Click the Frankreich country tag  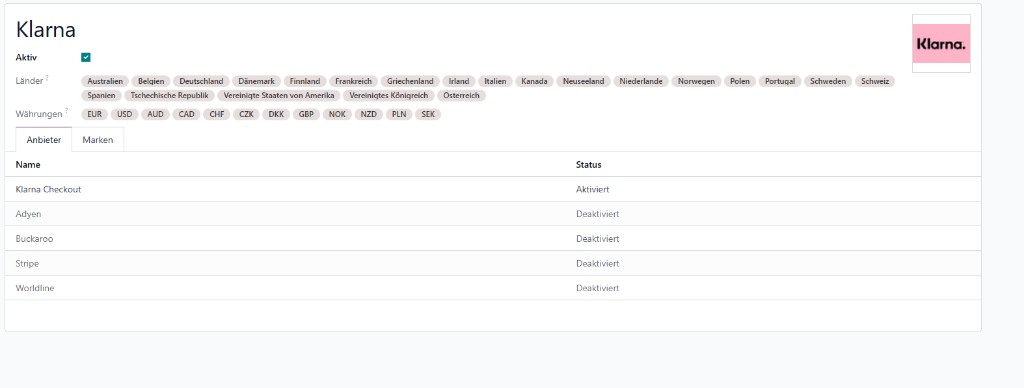(x=353, y=82)
